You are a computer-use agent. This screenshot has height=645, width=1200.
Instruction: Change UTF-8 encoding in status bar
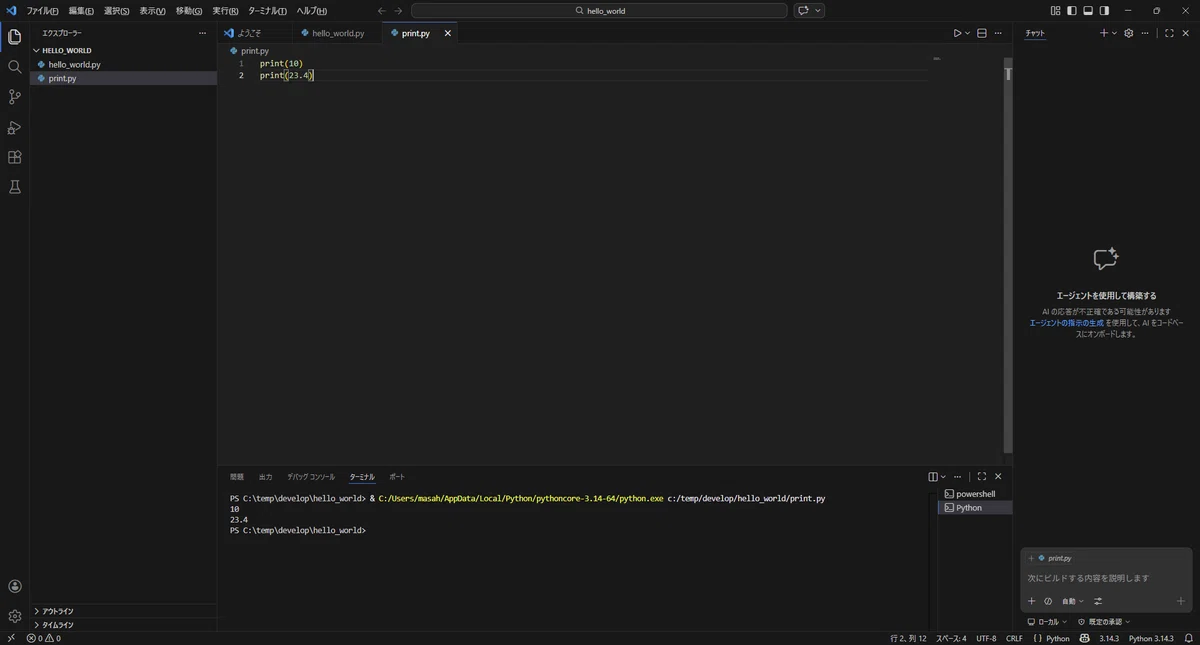pyautogui.click(x=986, y=638)
